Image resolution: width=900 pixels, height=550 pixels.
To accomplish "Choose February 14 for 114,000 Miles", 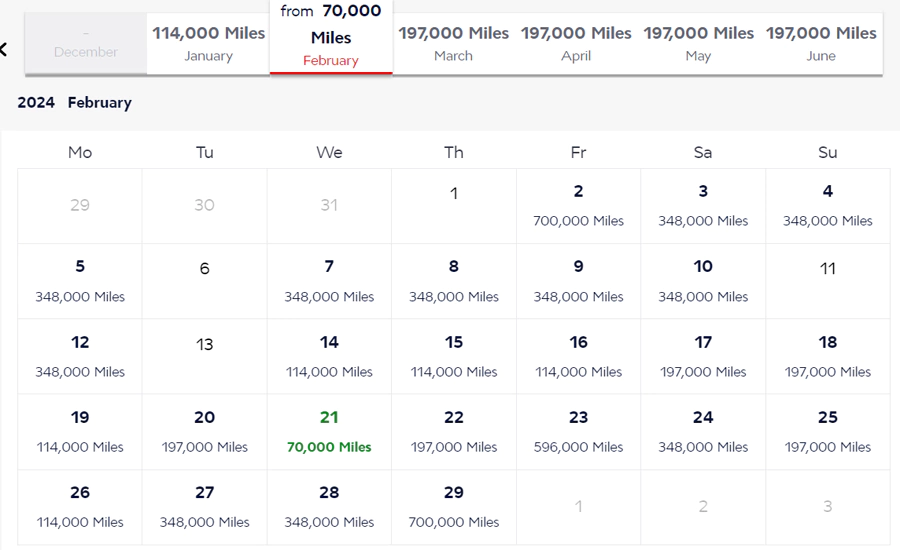I will [329, 356].
